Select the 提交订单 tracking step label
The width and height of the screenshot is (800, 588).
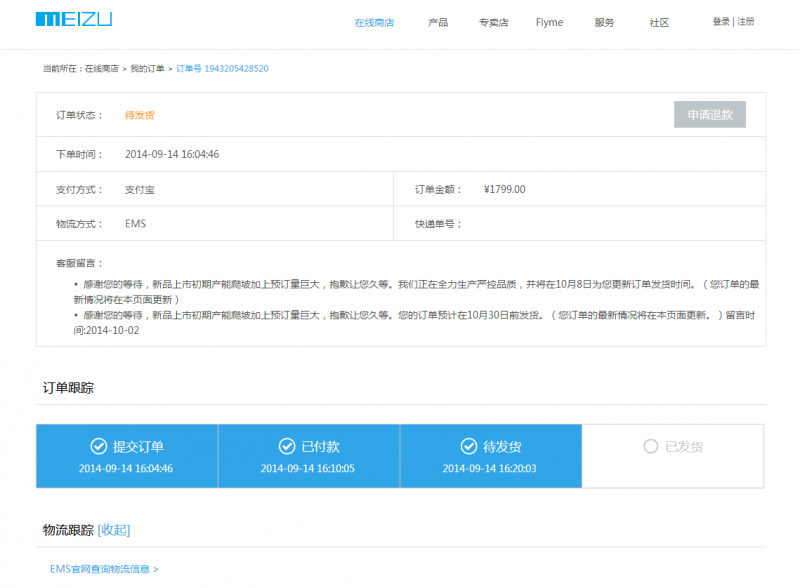tap(138, 447)
